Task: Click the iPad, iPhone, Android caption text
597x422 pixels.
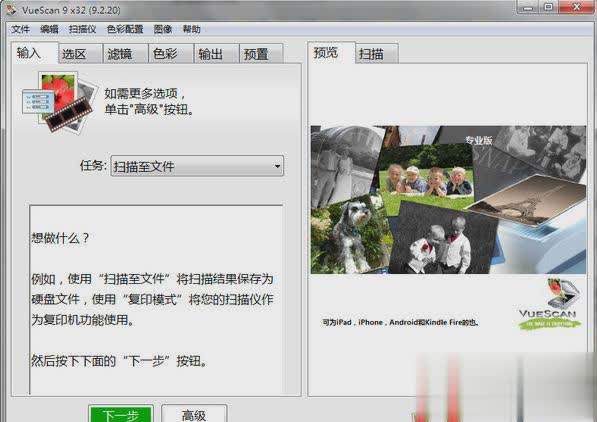Action: 400,322
